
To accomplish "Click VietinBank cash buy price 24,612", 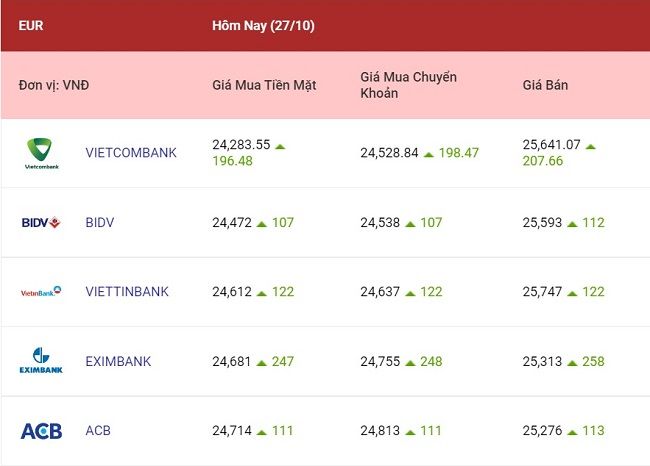I will (x=232, y=291).
